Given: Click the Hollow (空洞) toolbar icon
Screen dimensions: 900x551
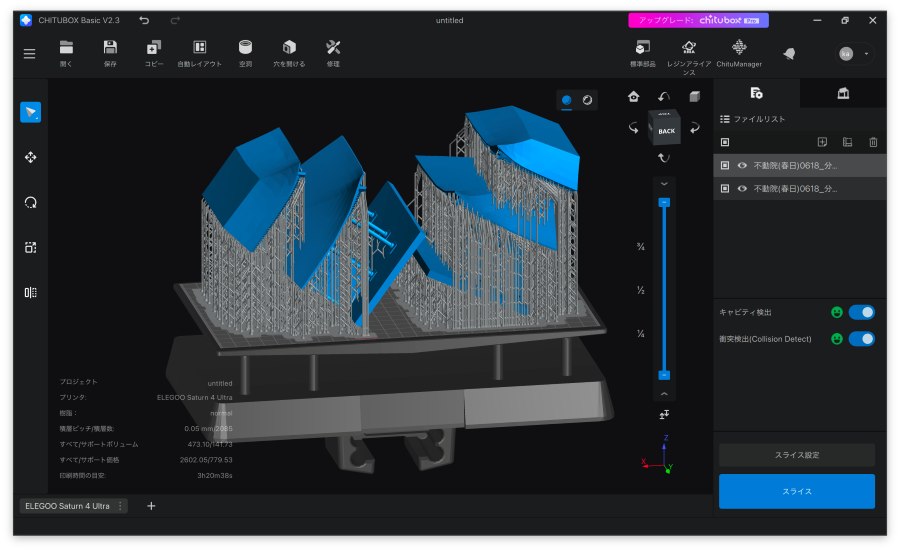Looking at the screenshot, I should point(245,47).
